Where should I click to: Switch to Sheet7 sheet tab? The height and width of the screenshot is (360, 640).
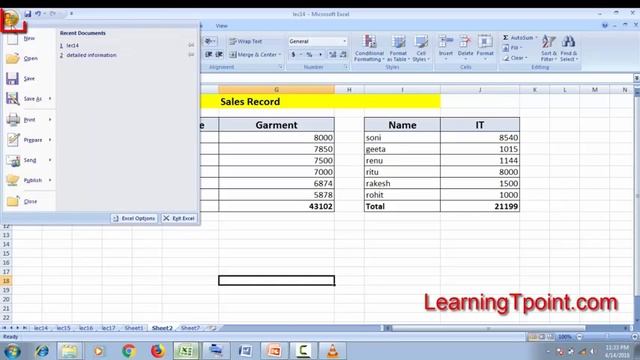[190, 328]
